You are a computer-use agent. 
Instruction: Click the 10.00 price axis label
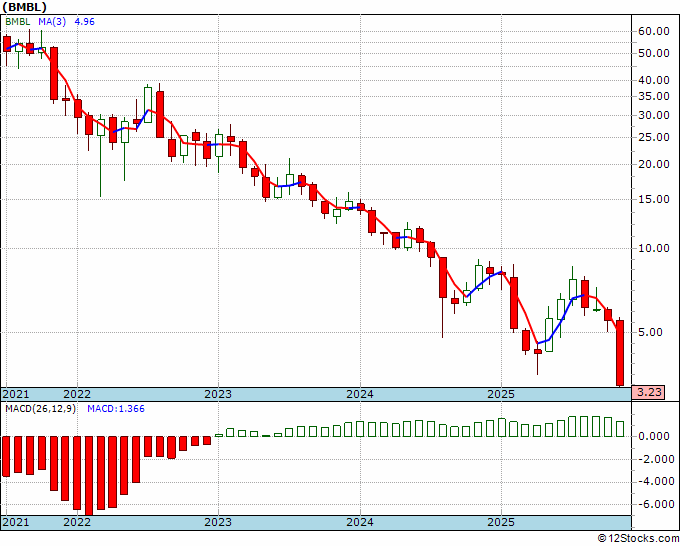click(654, 248)
